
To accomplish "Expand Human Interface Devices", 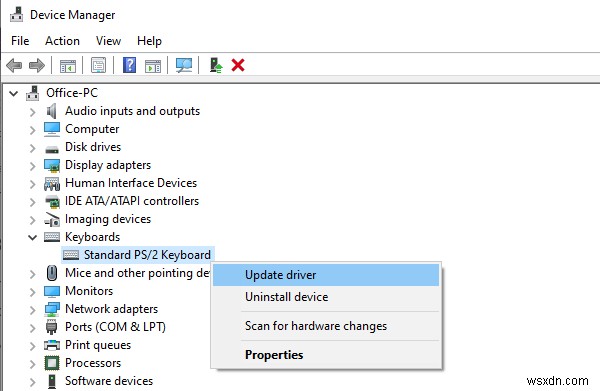I will (x=33, y=184).
